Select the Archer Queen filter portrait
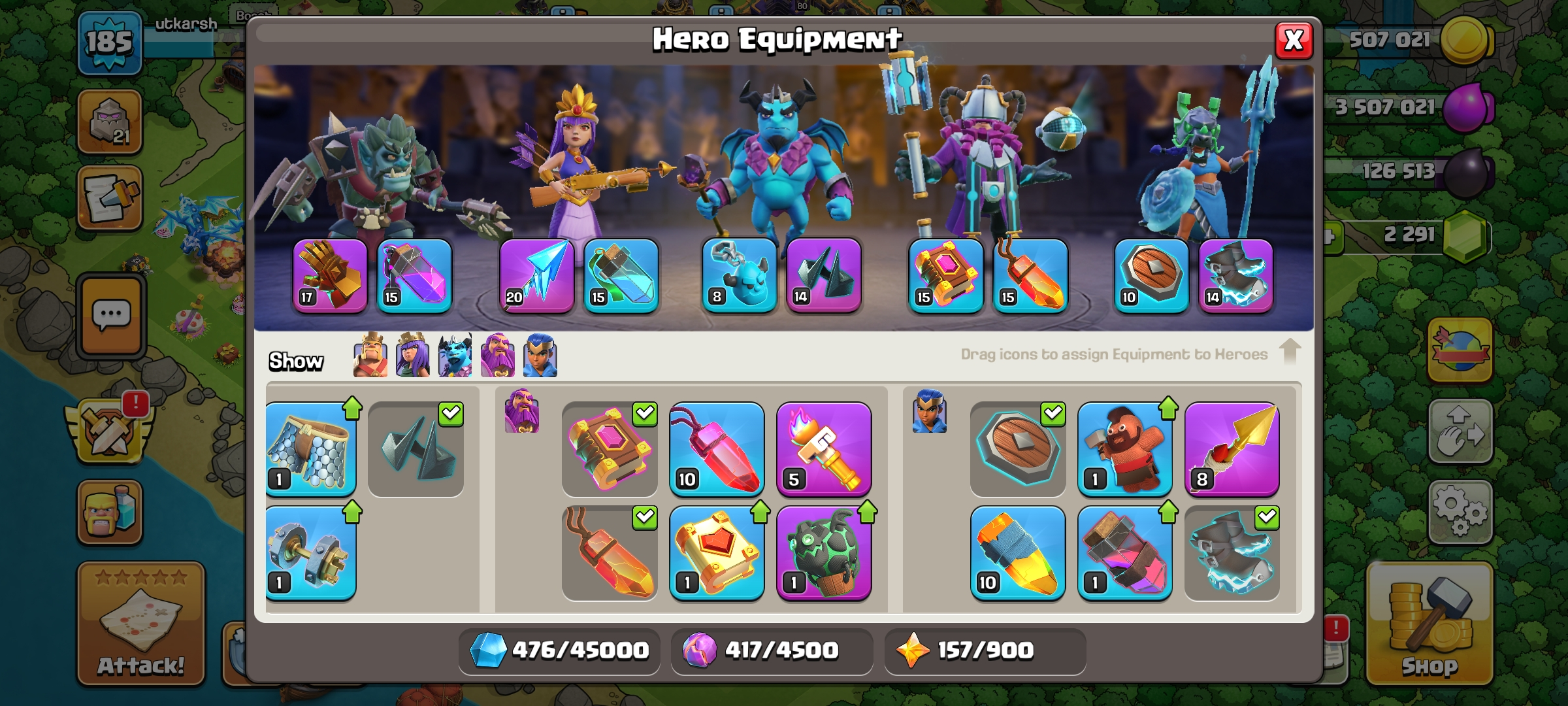This screenshot has height=706, width=1568. (413, 356)
